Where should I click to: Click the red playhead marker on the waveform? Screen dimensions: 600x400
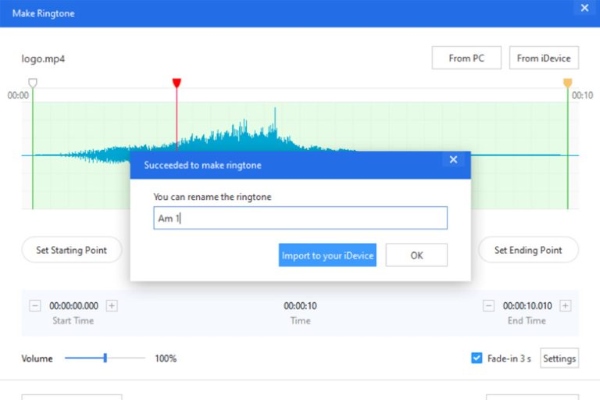[x=177, y=84]
